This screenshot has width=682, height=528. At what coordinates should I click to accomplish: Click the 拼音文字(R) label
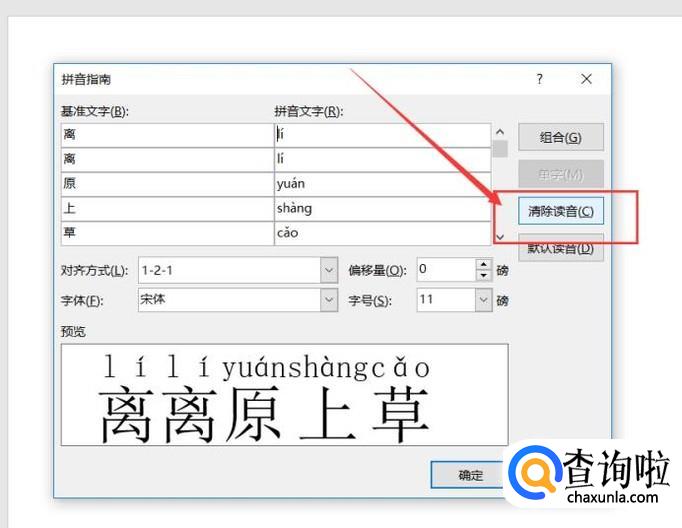coord(309,112)
